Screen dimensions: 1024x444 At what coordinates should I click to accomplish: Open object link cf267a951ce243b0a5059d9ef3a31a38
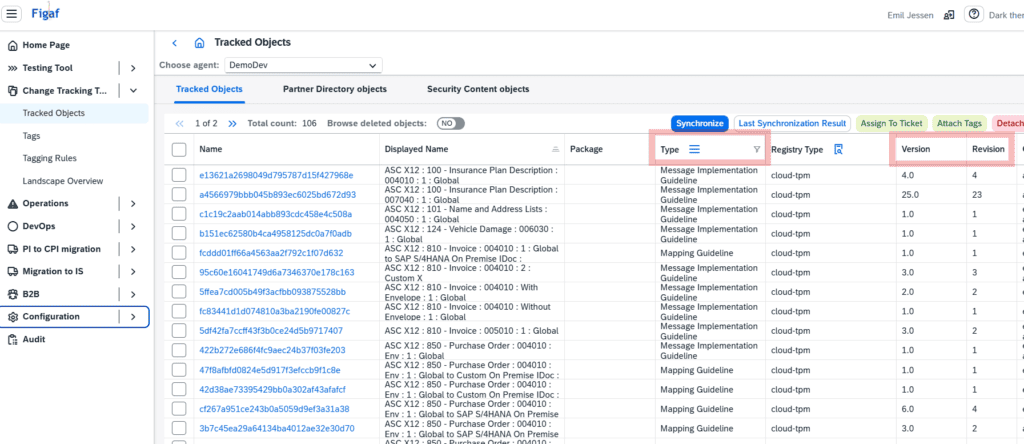click(274, 409)
